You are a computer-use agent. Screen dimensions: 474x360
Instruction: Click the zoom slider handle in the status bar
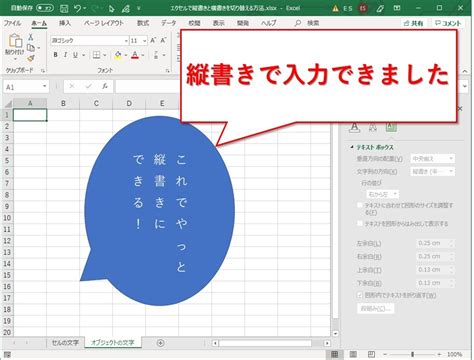pos(412,354)
